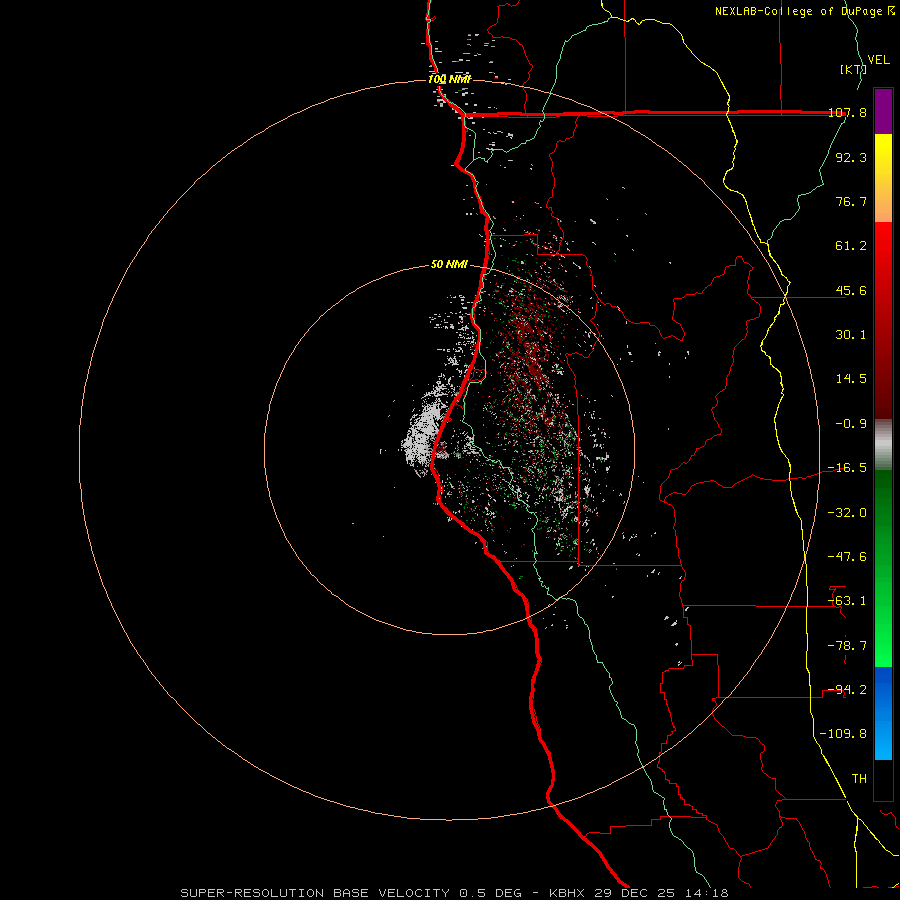The width and height of the screenshot is (900, 900).
Task: Click the yellow-orange segment of color bar
Action: point(883,178)
